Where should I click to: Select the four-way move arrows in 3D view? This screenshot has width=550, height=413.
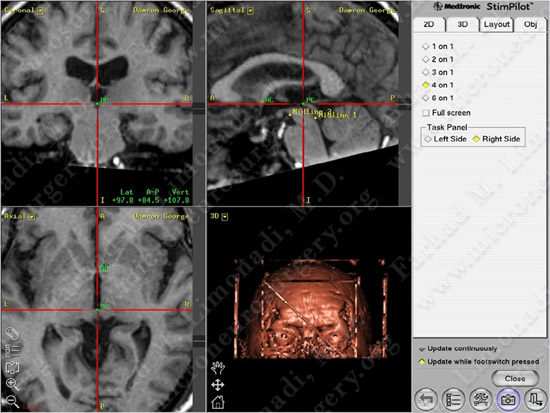[218, 385]
